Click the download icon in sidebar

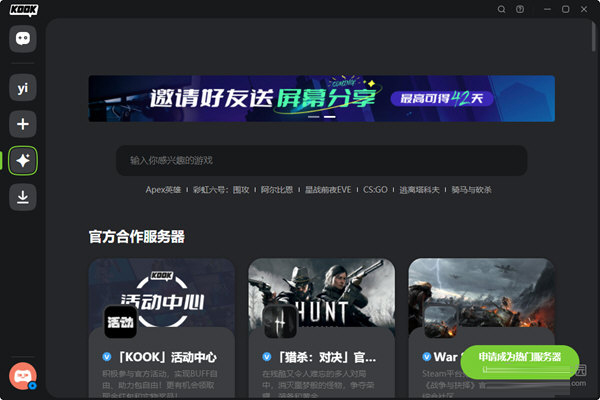[x=23, y=197]
